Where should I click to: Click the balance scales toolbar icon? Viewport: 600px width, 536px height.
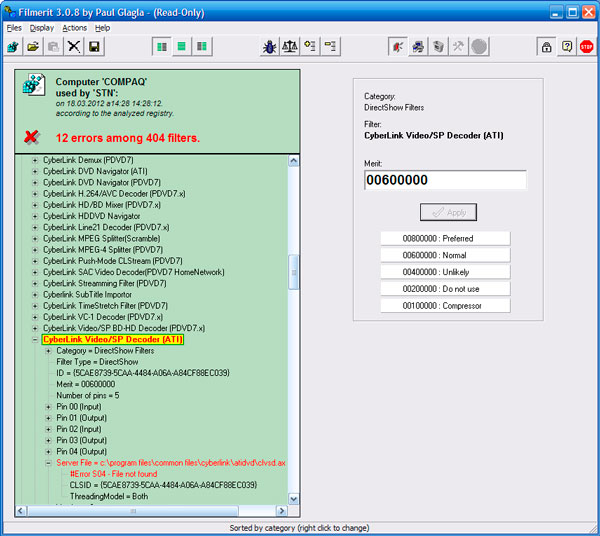[x=290, y=47]
